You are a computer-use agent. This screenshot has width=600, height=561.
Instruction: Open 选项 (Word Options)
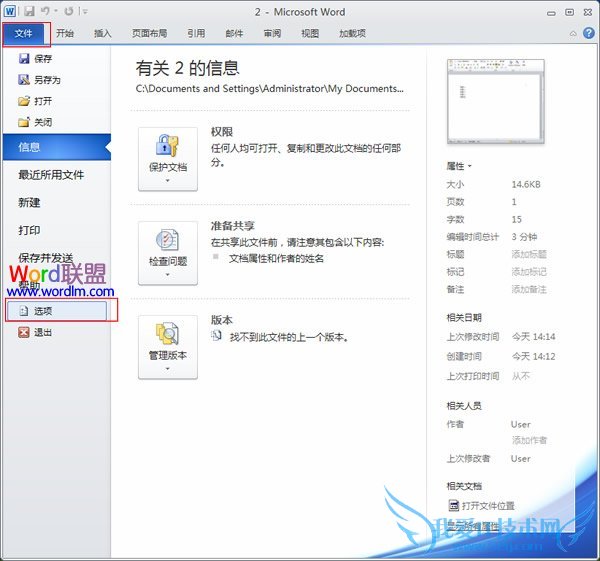56,311
